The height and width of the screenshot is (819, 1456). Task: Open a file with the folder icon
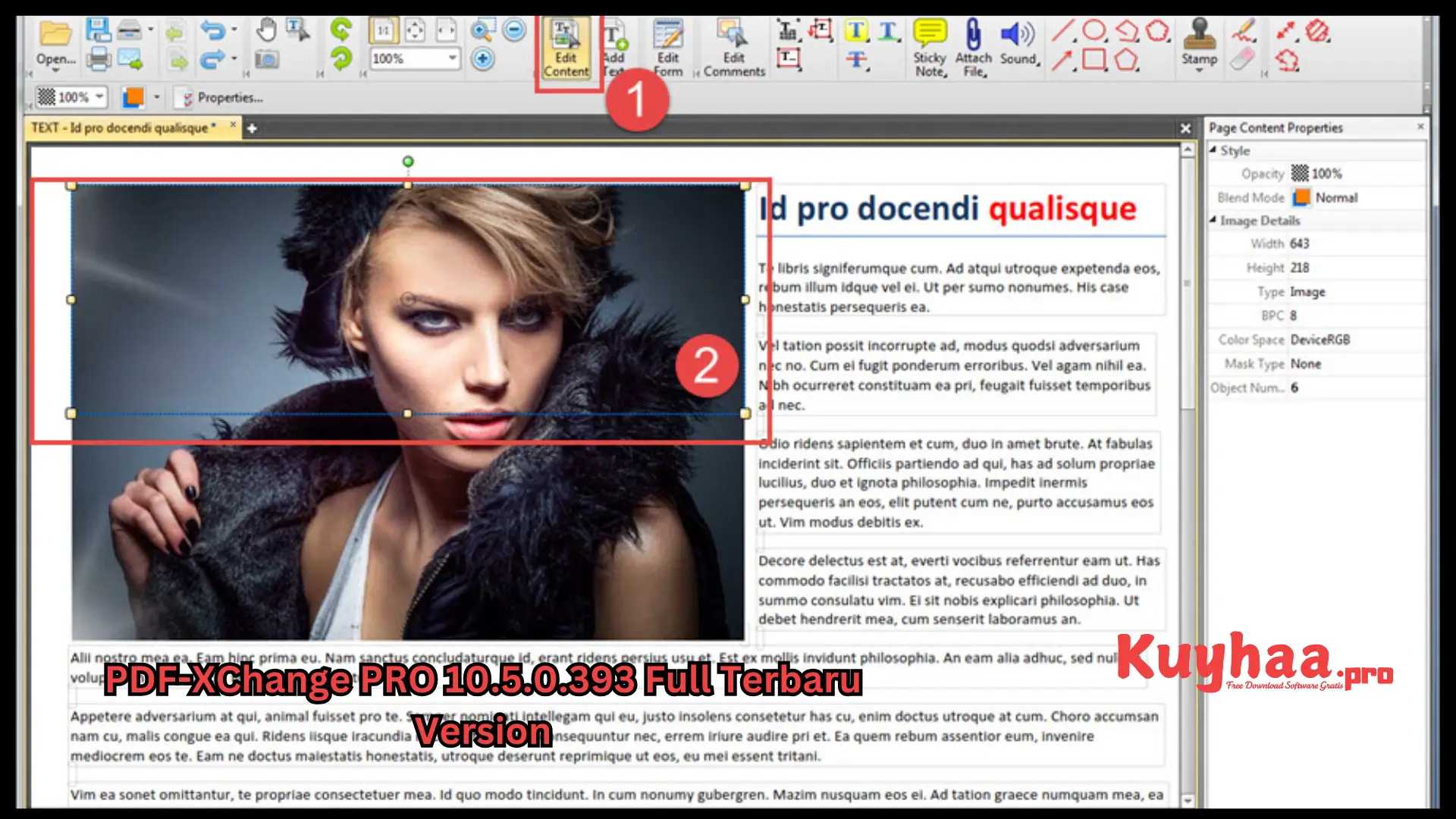(56, 34)
